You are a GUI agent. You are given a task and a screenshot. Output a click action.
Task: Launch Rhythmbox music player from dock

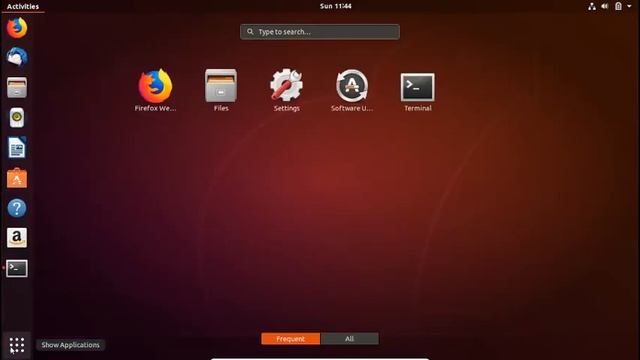17,118
